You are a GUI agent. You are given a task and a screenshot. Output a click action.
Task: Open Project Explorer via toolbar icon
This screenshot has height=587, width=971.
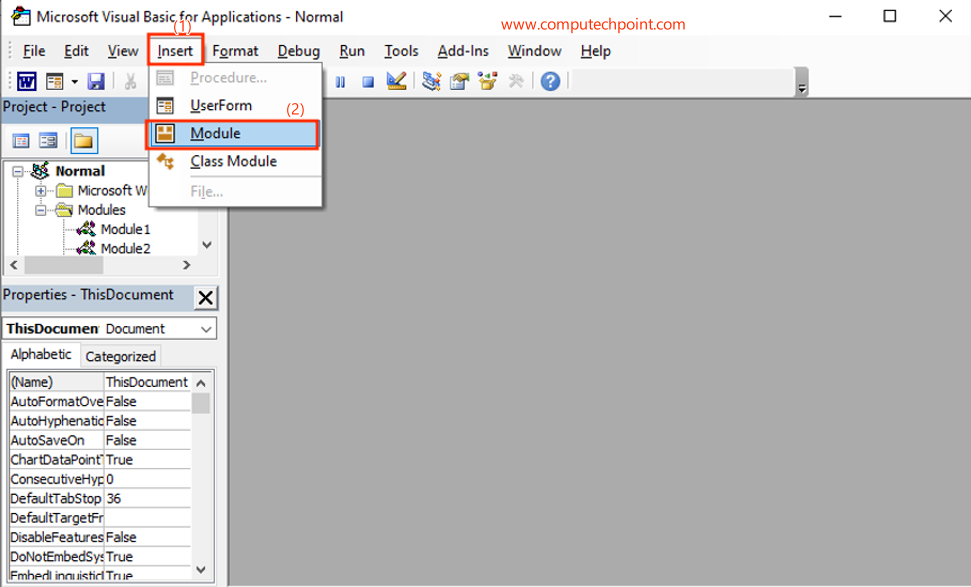431,81
